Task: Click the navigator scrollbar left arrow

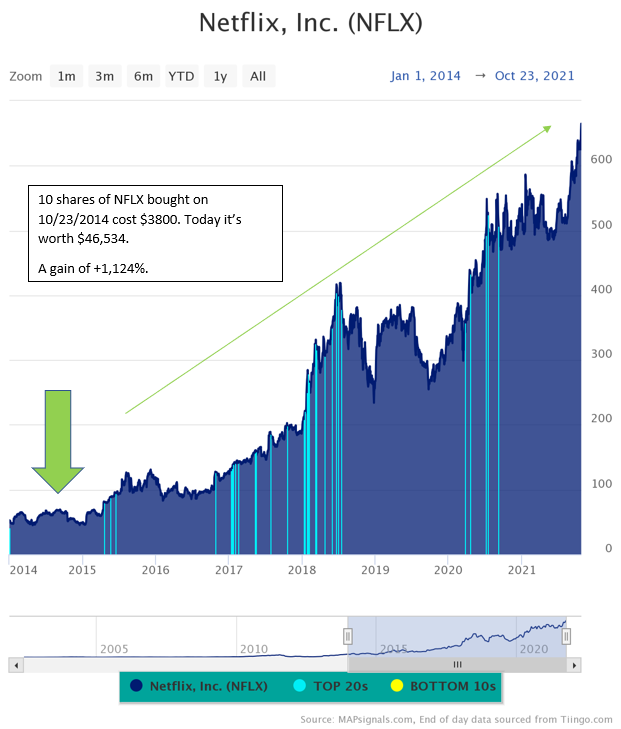Action: tap(16, 665)
